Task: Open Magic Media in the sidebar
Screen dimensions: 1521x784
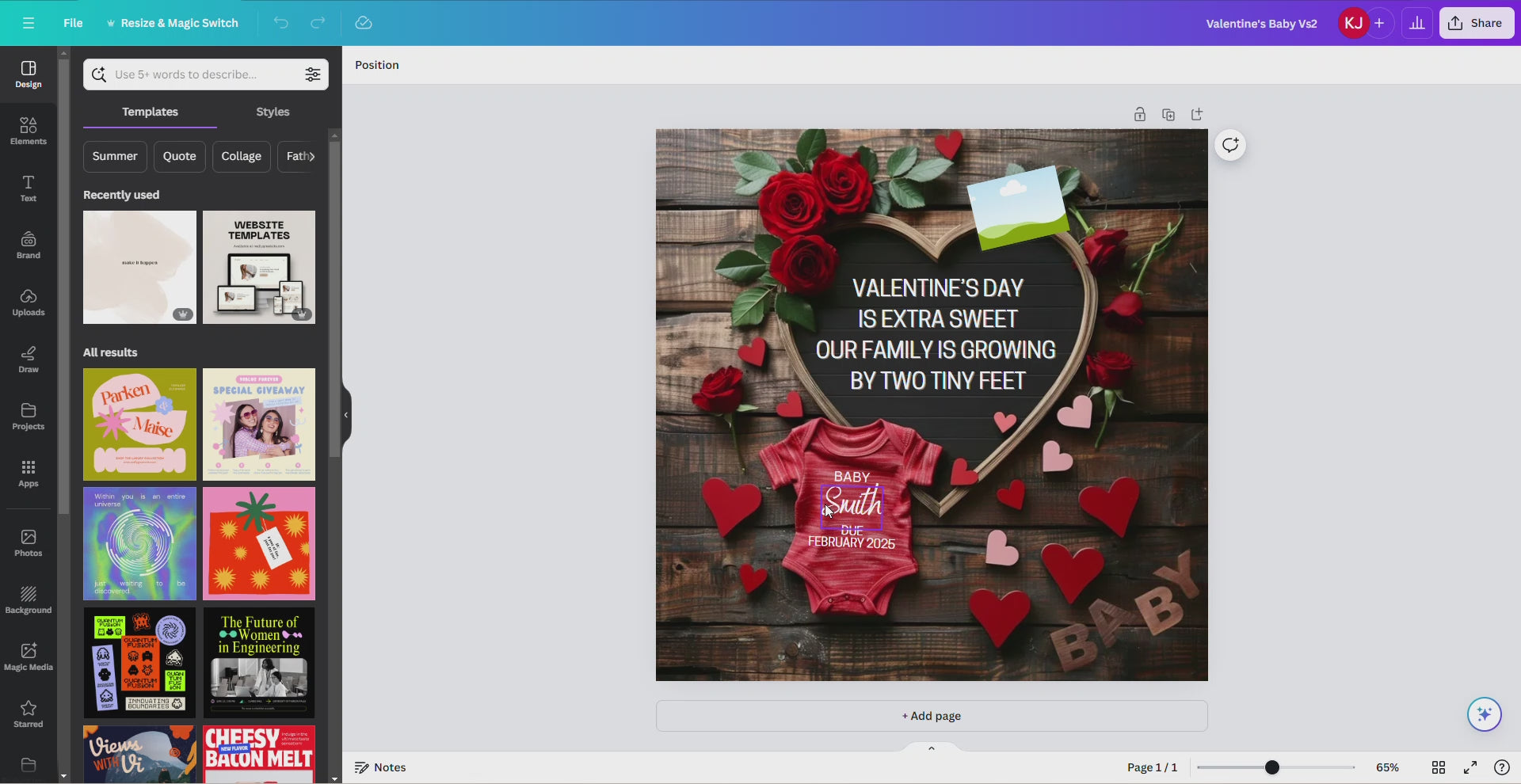Action: tap(28, 655)
